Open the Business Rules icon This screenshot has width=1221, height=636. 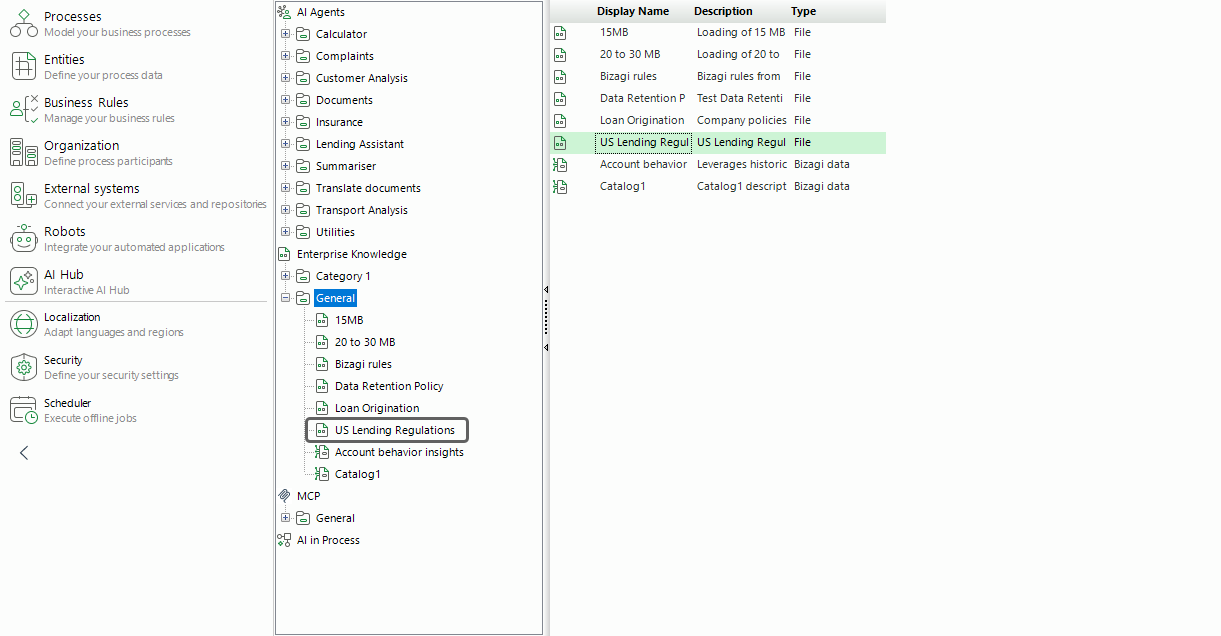click(24, 110)
